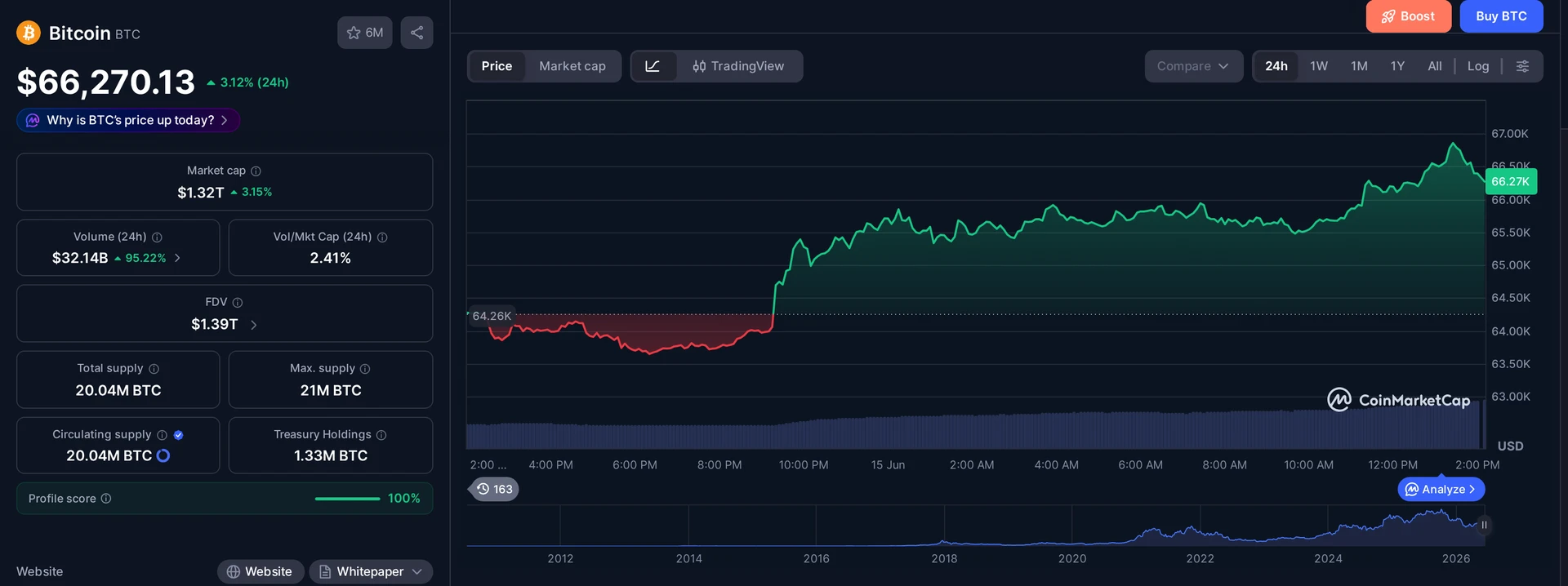The width and height of the screenshot is (1568, 586).
Task: Switch to TradingView chart mode
Action: (x=738, y=66)
